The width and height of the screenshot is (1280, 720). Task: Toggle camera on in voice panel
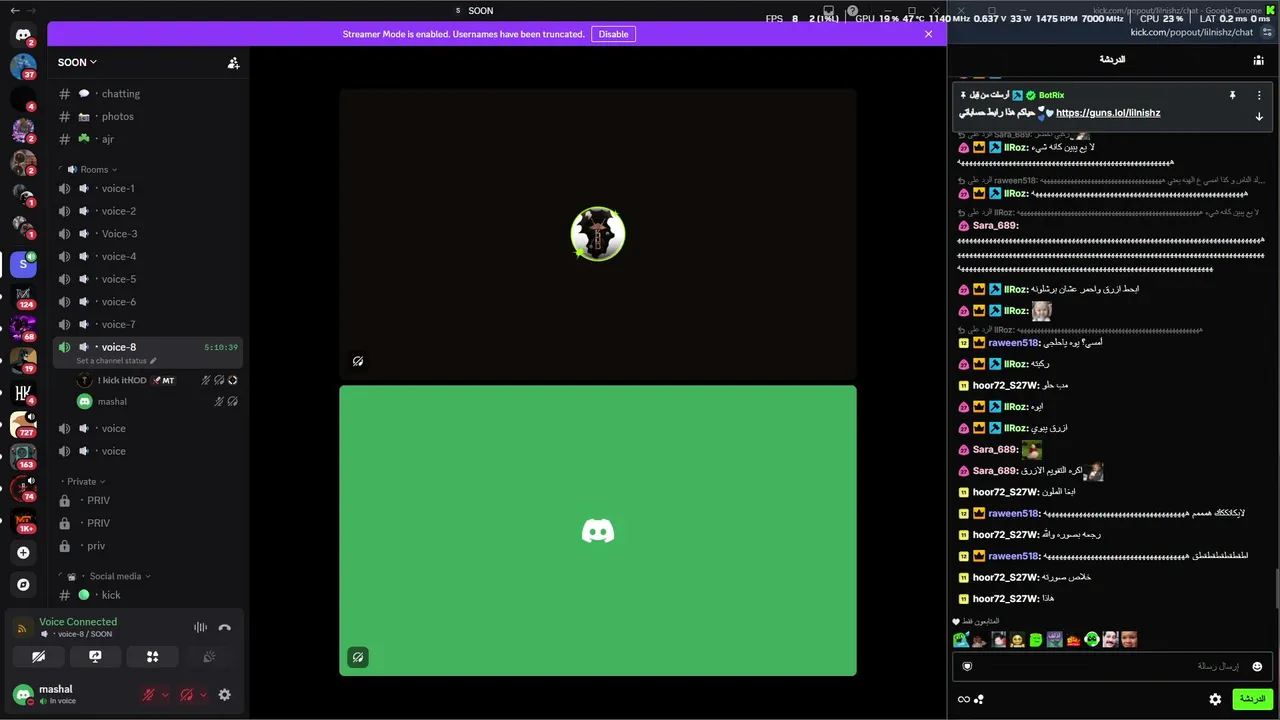(x=38, y=657)
